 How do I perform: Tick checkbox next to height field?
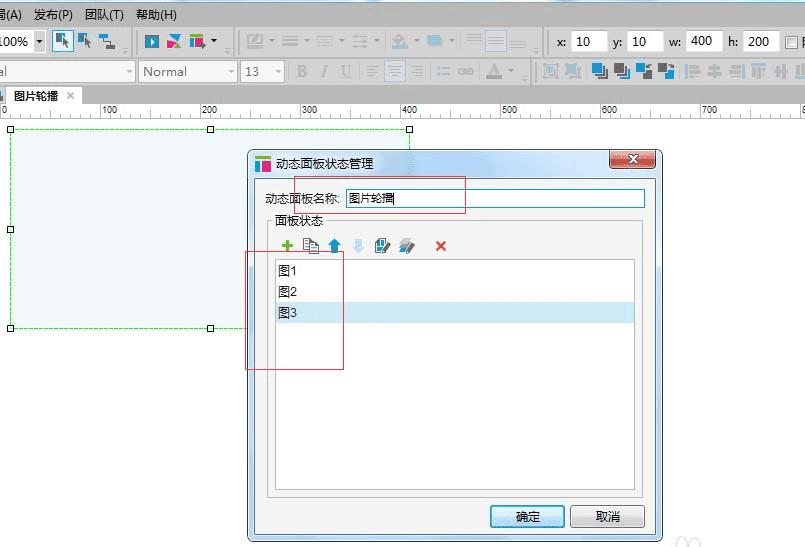(792, 42)
